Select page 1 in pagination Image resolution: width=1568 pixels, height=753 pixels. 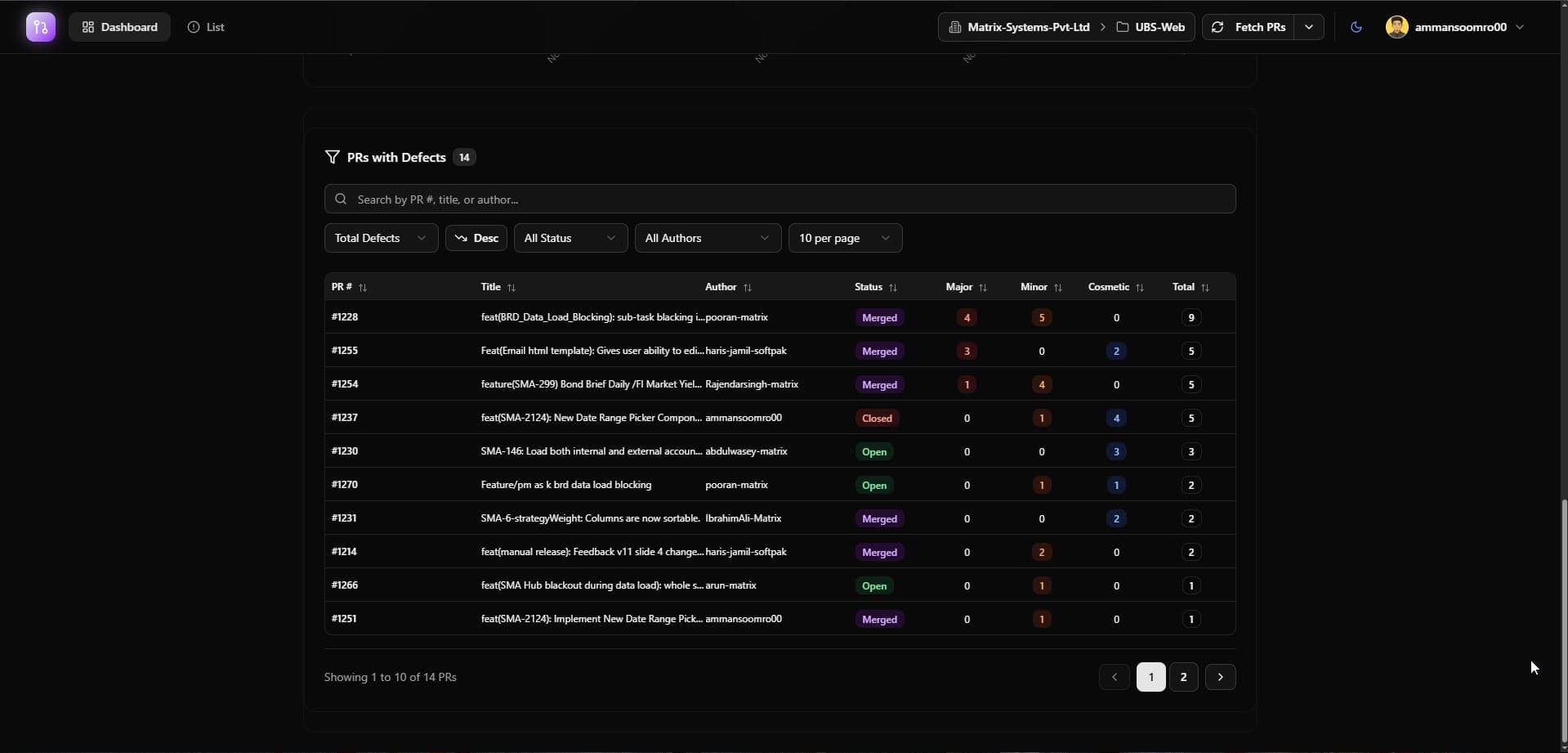point(1150,677)
